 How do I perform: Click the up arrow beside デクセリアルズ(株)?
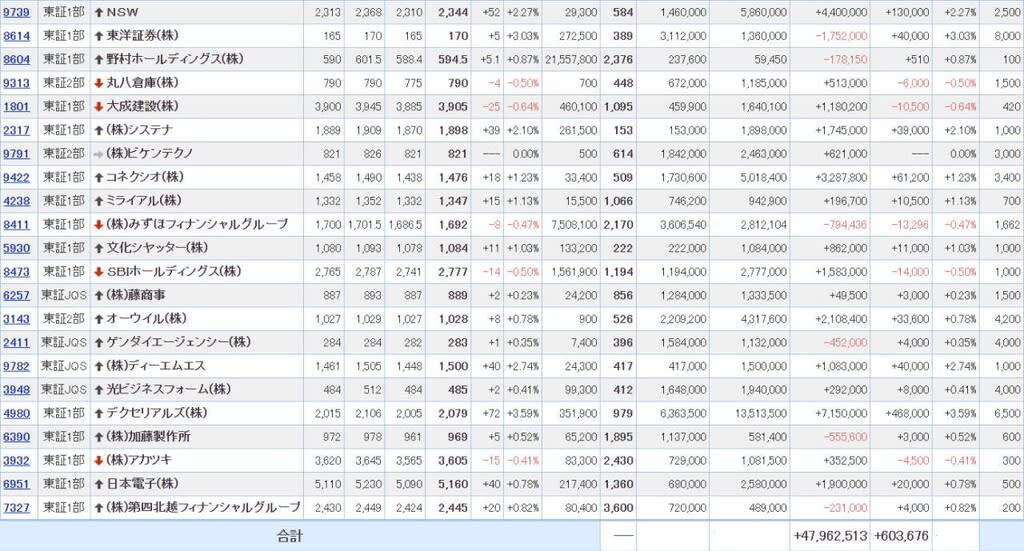[x=99, y=413]
